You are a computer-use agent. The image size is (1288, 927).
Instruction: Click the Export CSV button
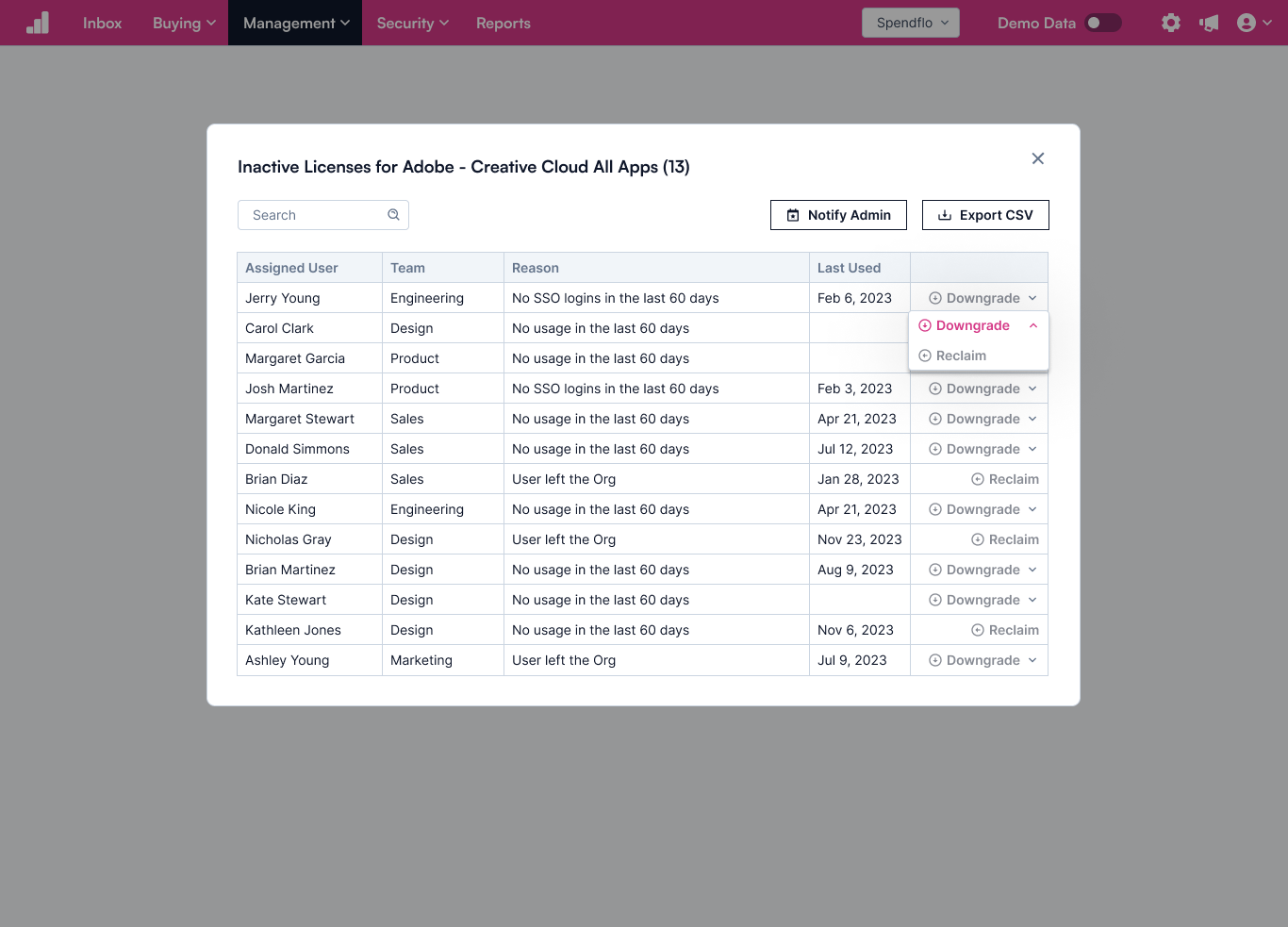tap(985, 215)
